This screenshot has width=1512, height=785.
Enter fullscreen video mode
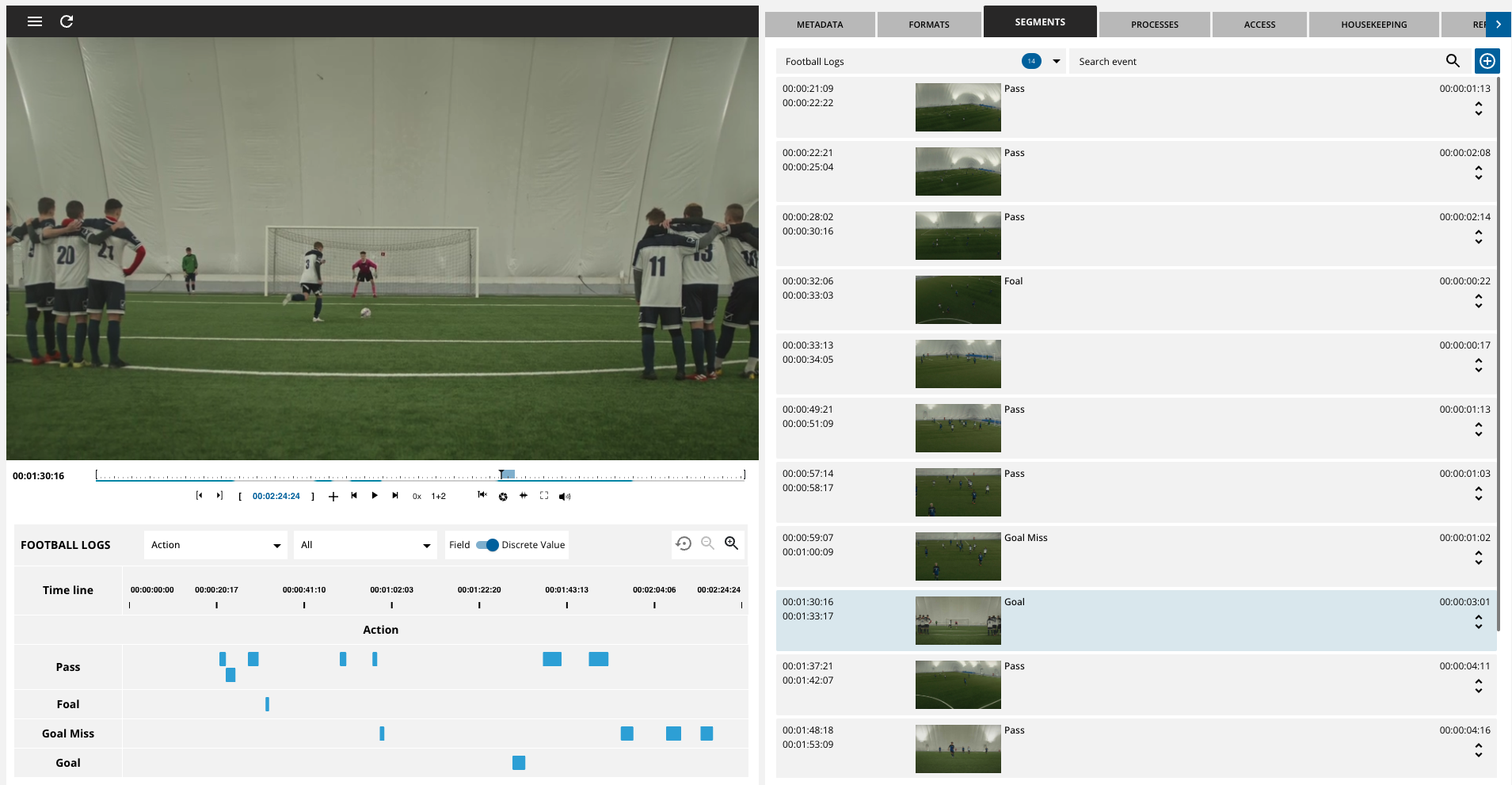(x=544, y=496)
